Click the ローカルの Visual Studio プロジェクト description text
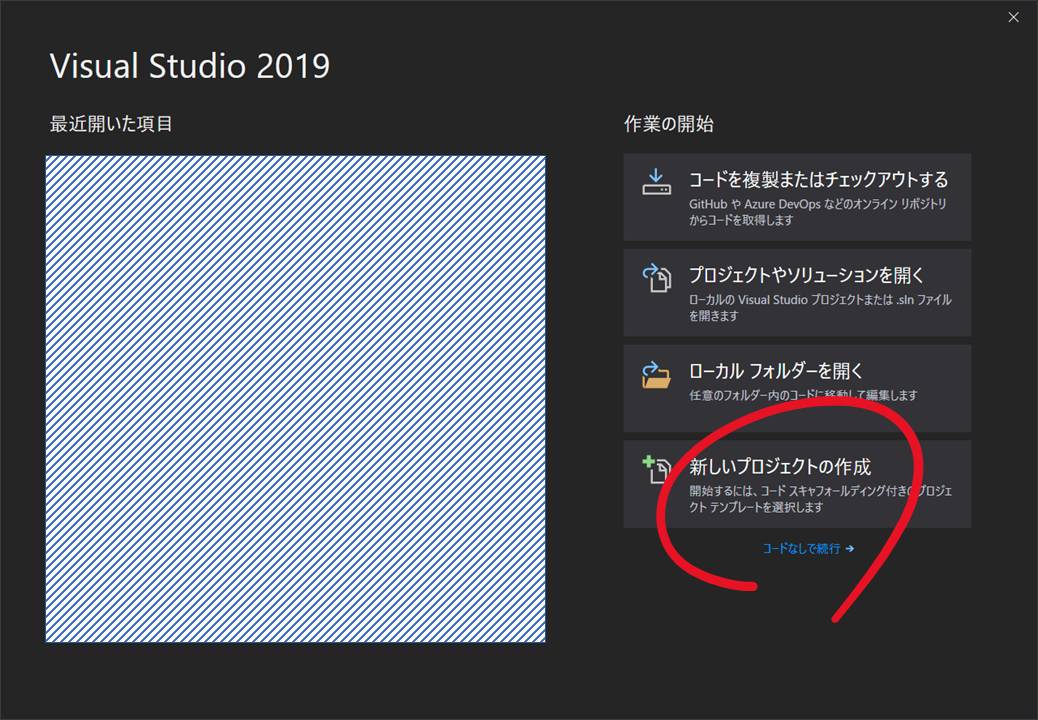Image resolution: width=1038 pixels, height=720 pixels. [820, 308]
